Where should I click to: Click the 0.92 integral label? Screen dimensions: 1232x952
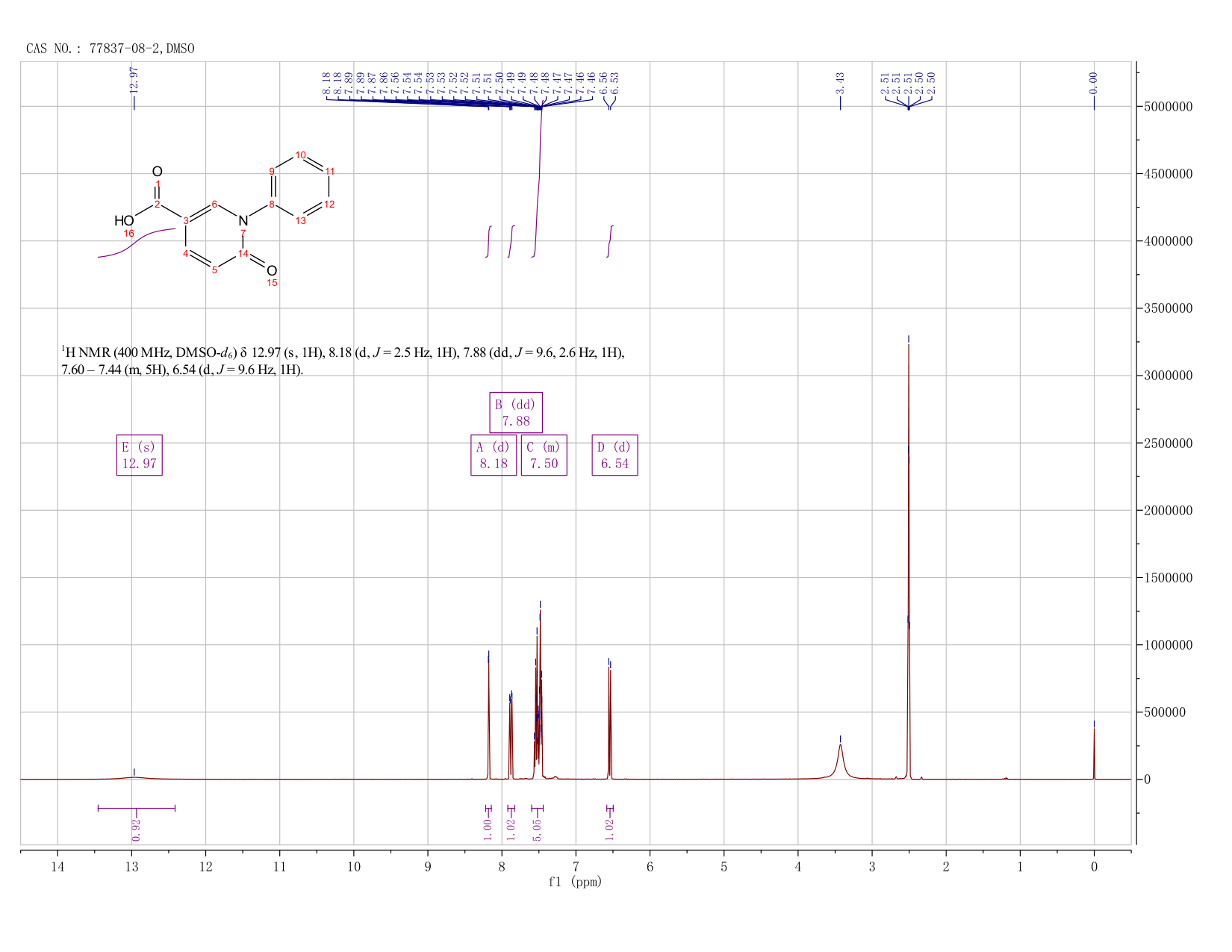coord(136,829)
